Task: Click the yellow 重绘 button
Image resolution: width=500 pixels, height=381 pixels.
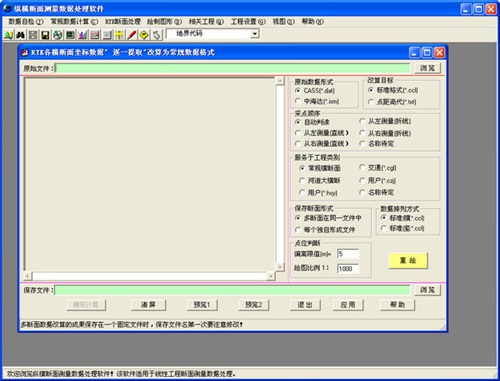Action: point(408,260)
